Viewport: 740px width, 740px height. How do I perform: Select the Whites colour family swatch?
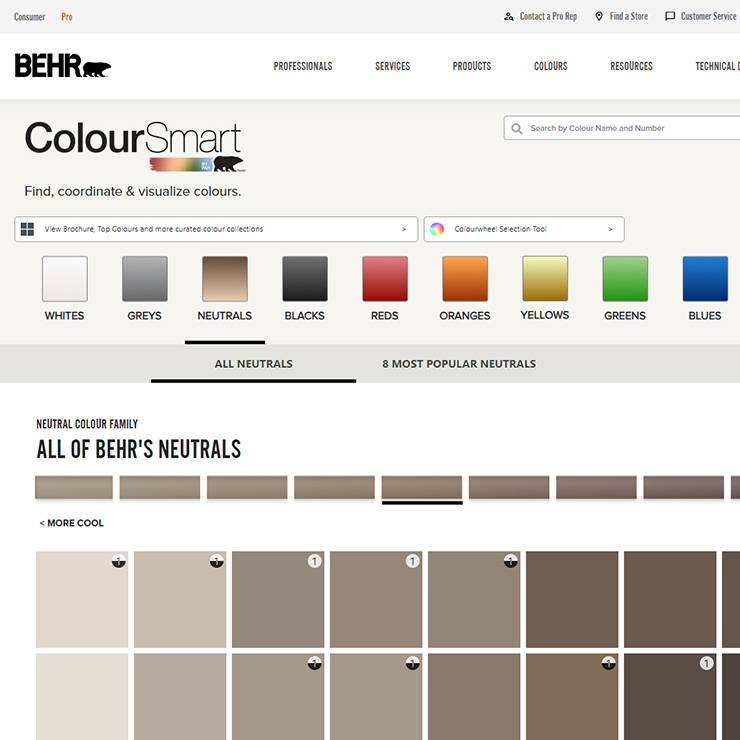point(65,278)
